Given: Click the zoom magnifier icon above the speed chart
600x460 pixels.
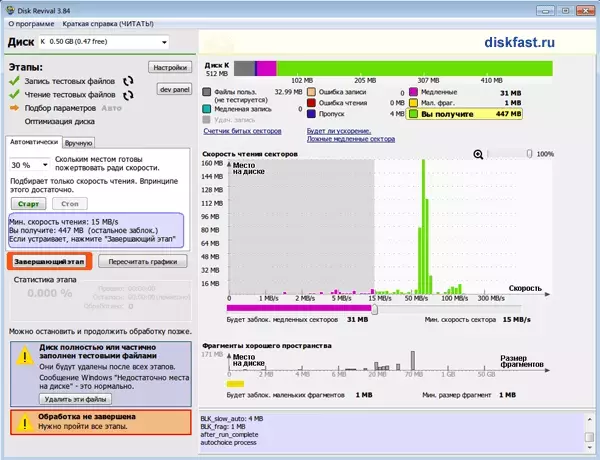Looking at the screenshot, I should [x=478, y=154].
